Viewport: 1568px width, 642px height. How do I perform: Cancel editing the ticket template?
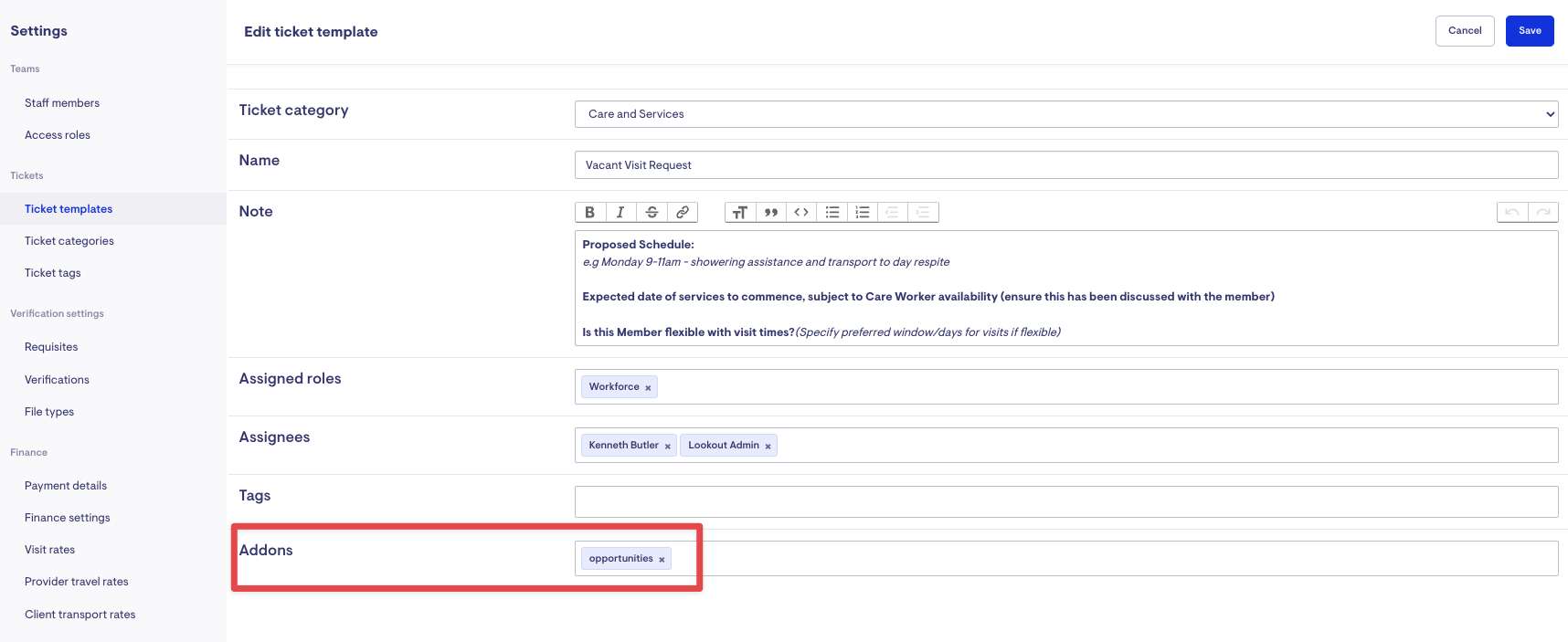point(1464,31)
